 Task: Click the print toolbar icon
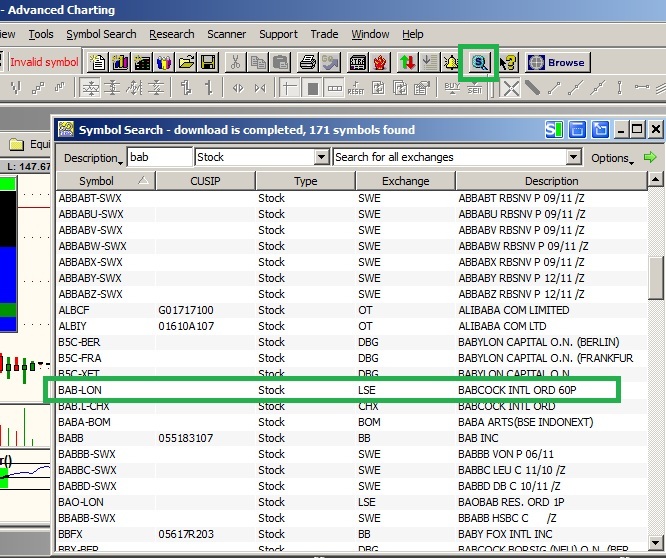click(308, 63)
